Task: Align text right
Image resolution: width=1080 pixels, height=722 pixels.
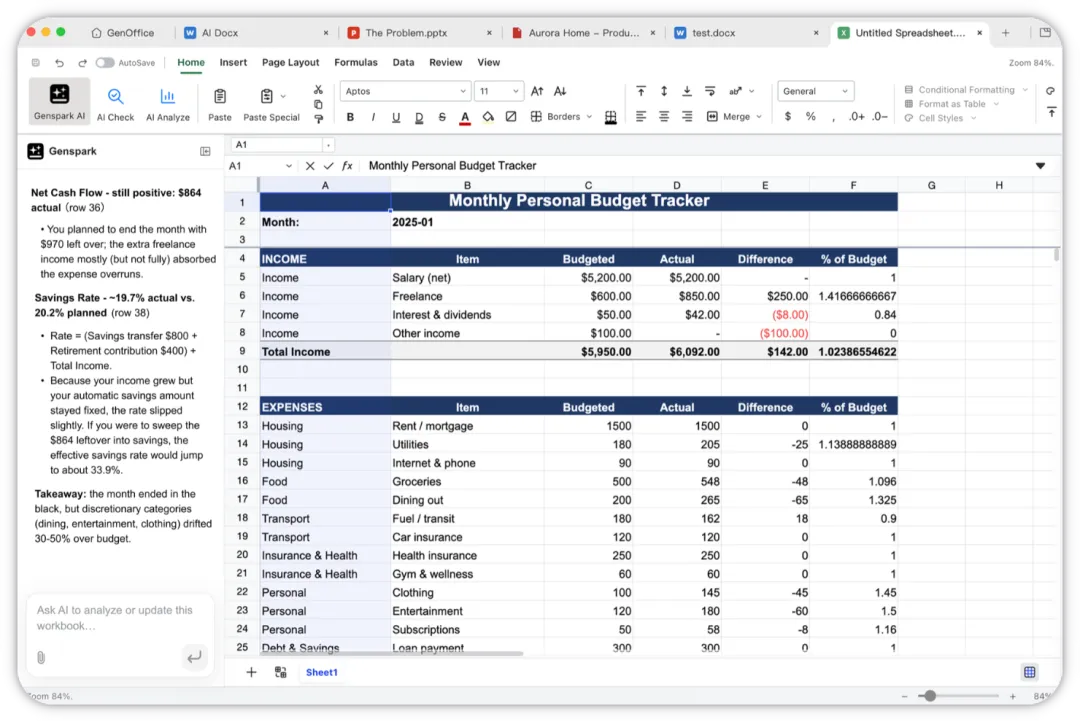Action: [687, 117]
